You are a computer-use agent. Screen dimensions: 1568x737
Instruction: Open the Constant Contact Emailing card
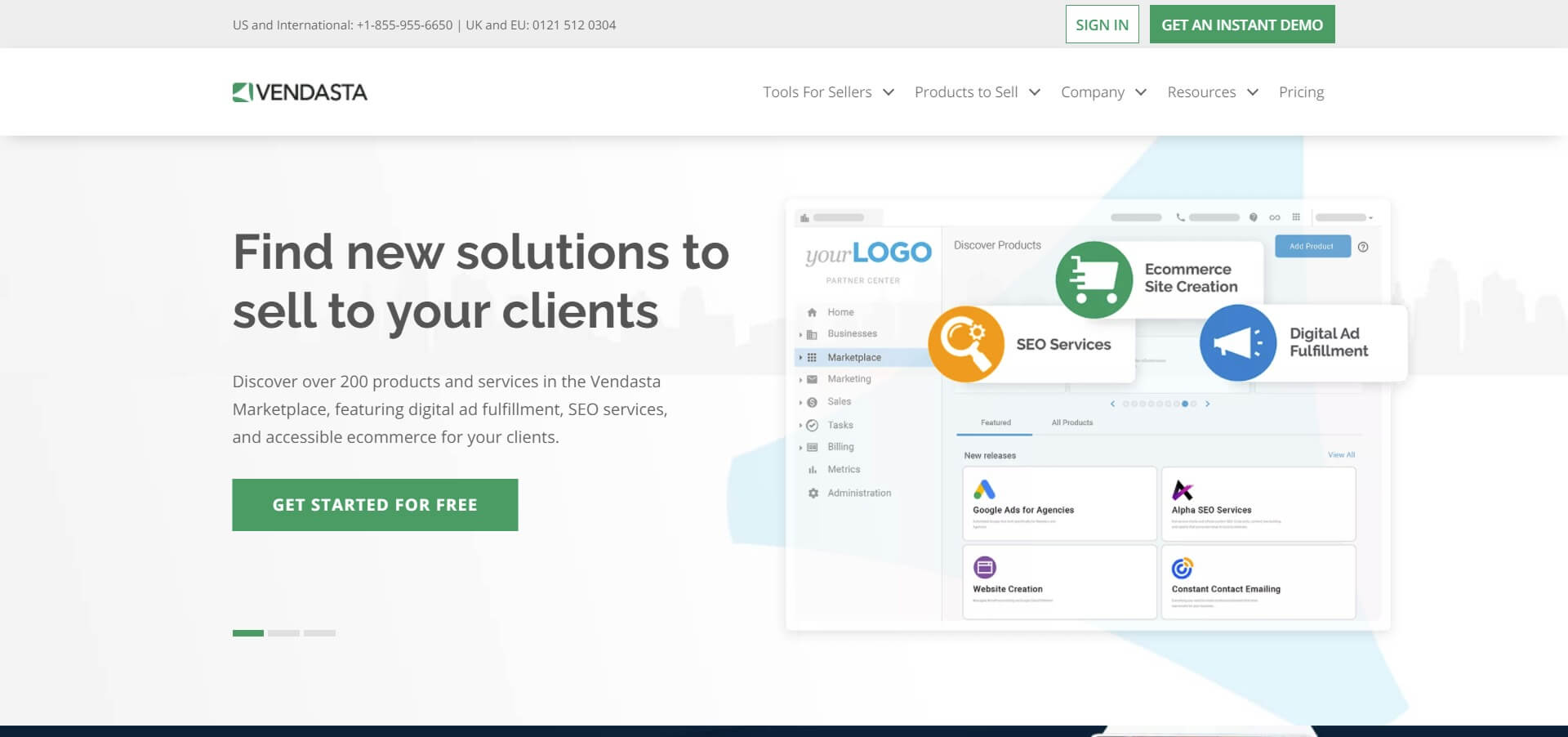click(1258, 583)
